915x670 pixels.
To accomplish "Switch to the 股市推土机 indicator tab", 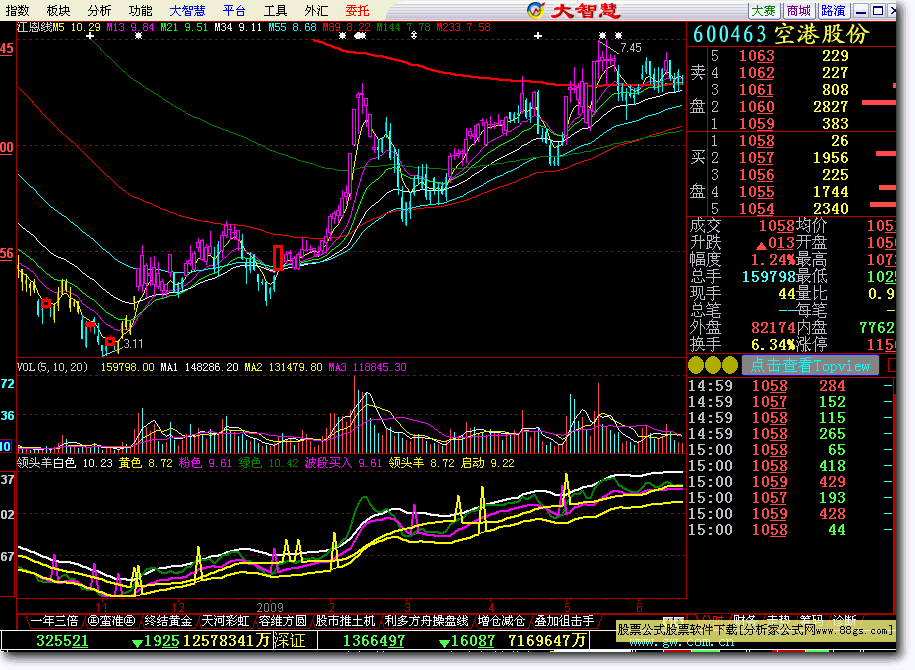I will pyautogui.click(x=345, y=621).
